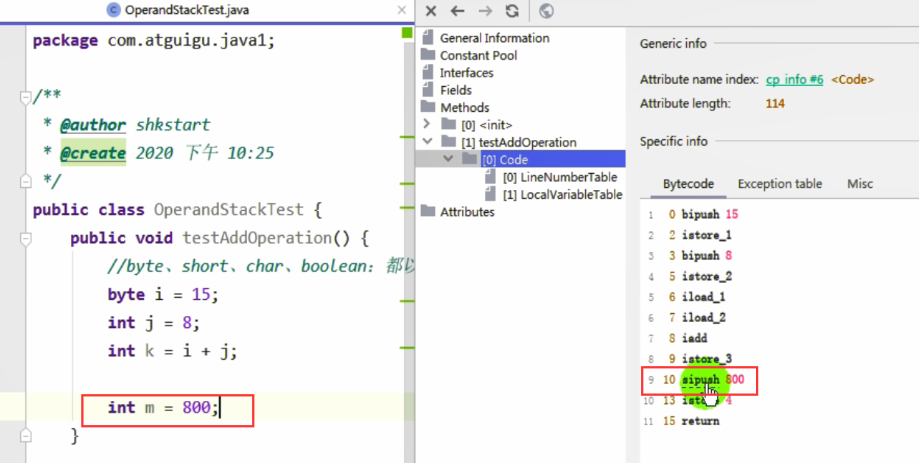Open [1] LocalVariableTable attribute
Screen dimensions: 919x463
[562, 195]
